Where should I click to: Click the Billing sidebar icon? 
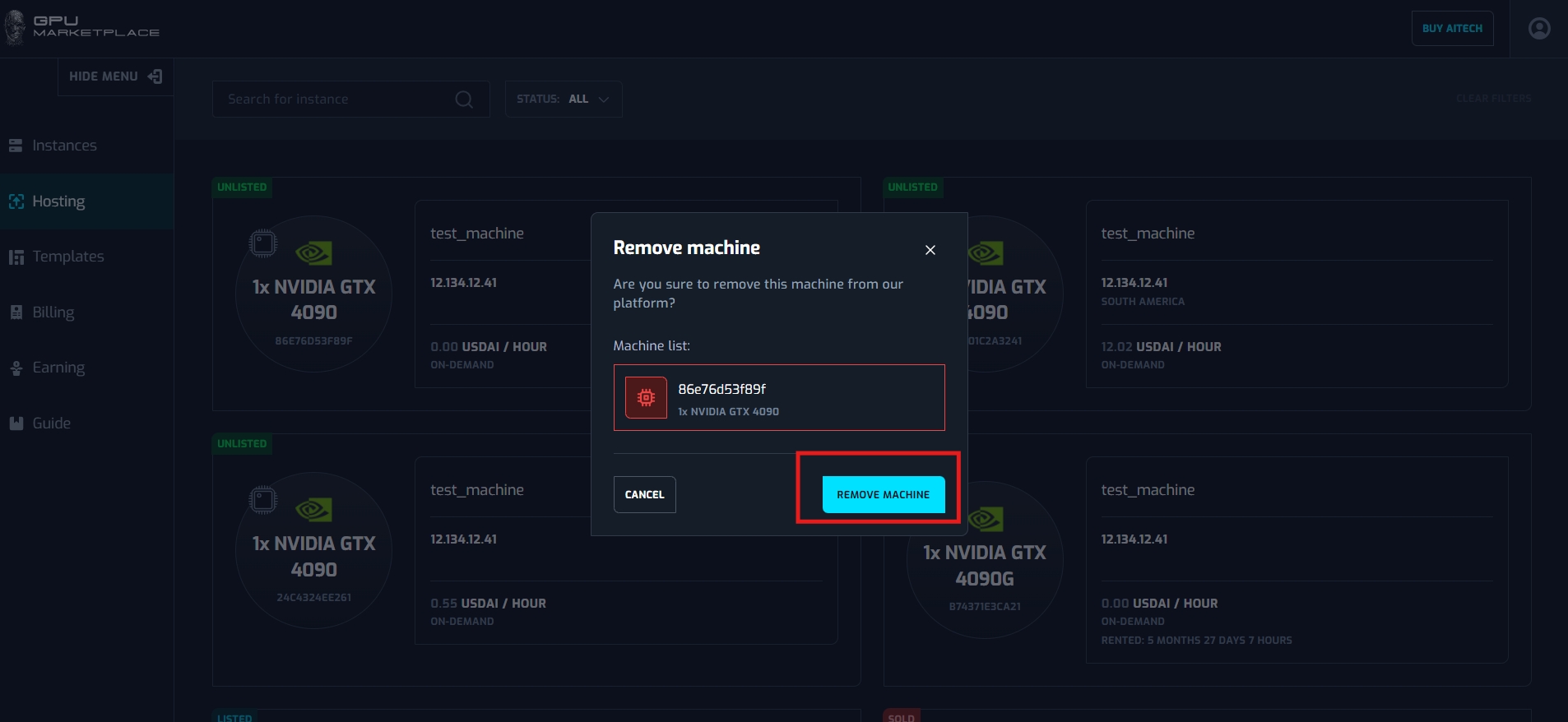pyautogui.click(x=16, y=312)
